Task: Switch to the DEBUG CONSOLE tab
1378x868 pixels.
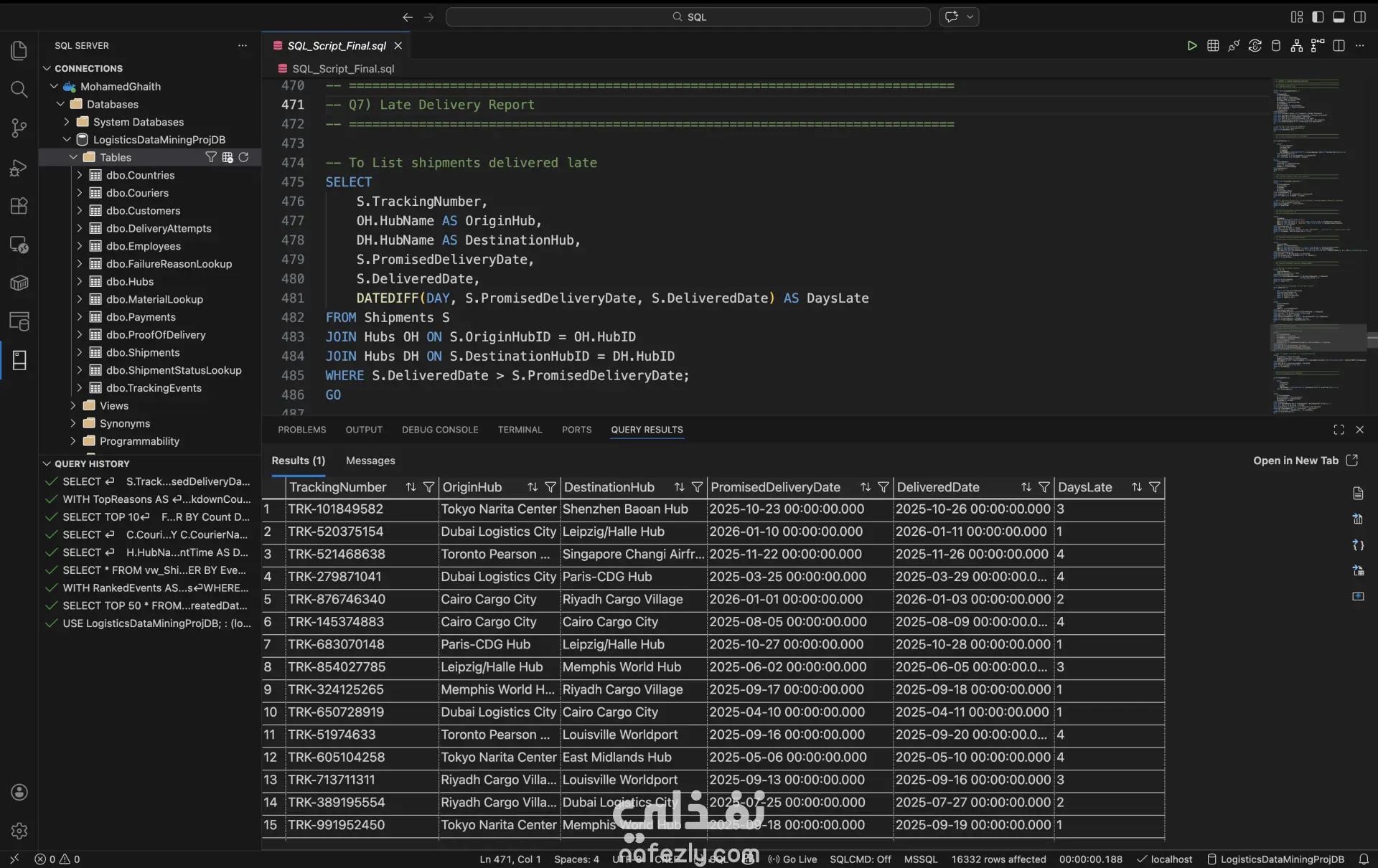Action: [440, 430]
